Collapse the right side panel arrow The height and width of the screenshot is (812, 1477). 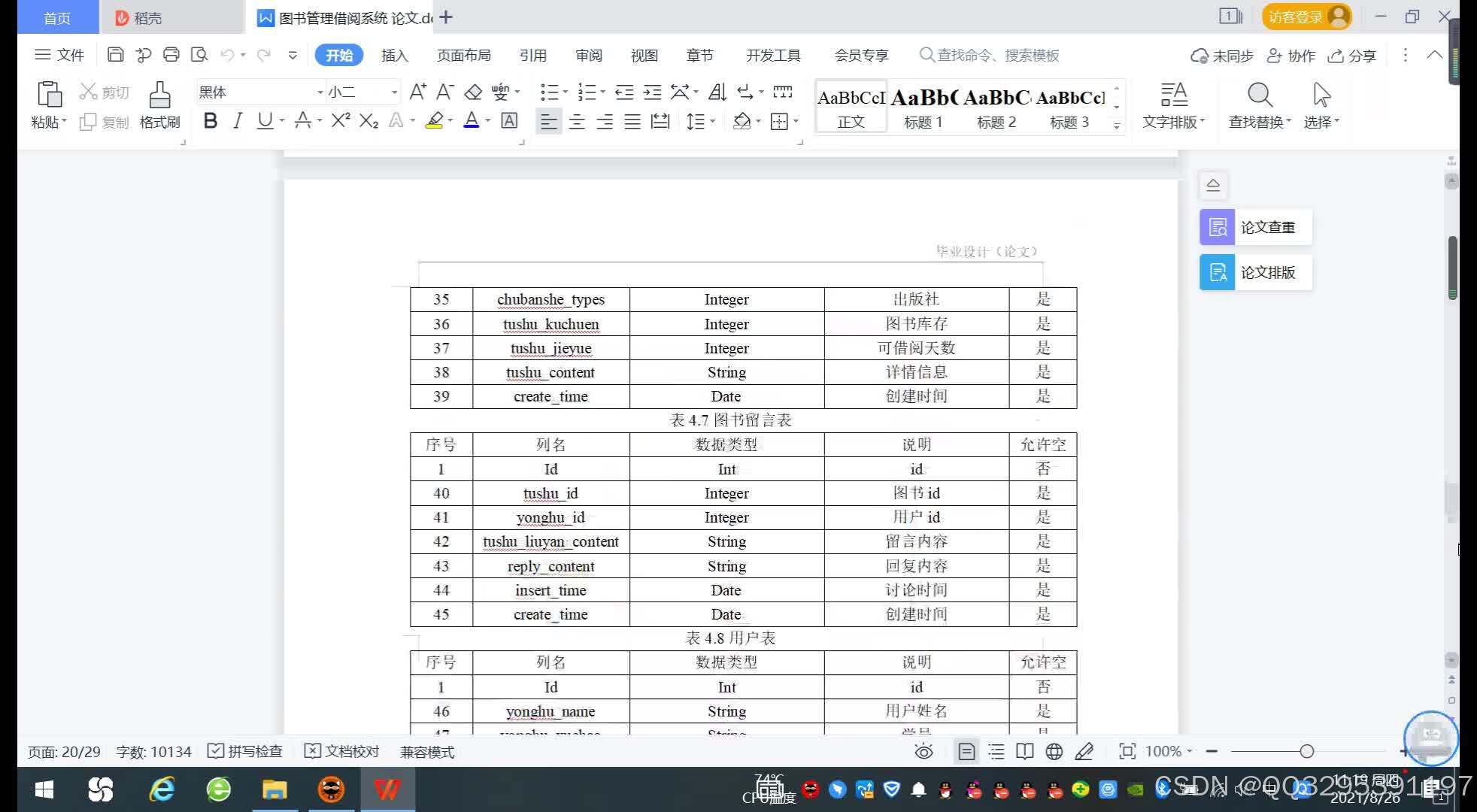click(1213, 185)
